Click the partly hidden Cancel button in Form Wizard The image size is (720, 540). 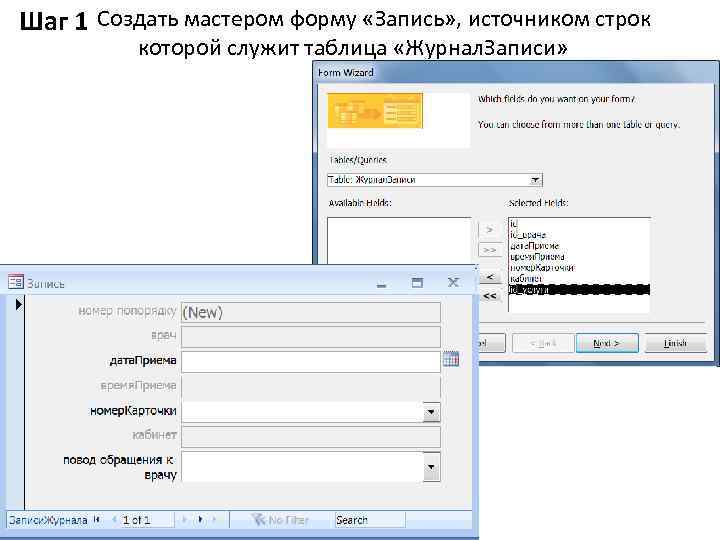click(x=491, y=343)
